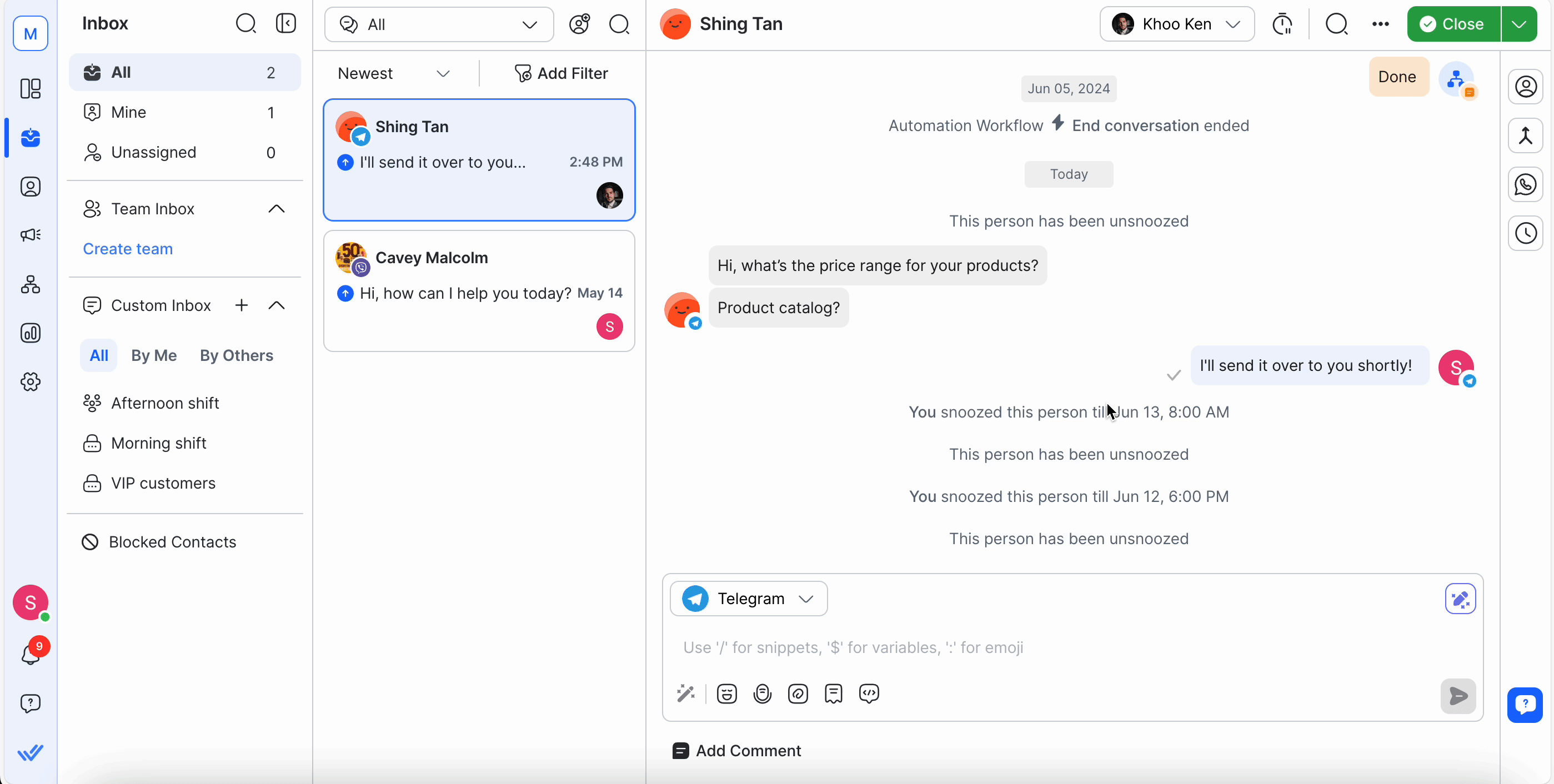Viewport: 1554px width, 784px height.
Task: Collapse the inbox sidebar panel
Action: click(x=286, y=23)
